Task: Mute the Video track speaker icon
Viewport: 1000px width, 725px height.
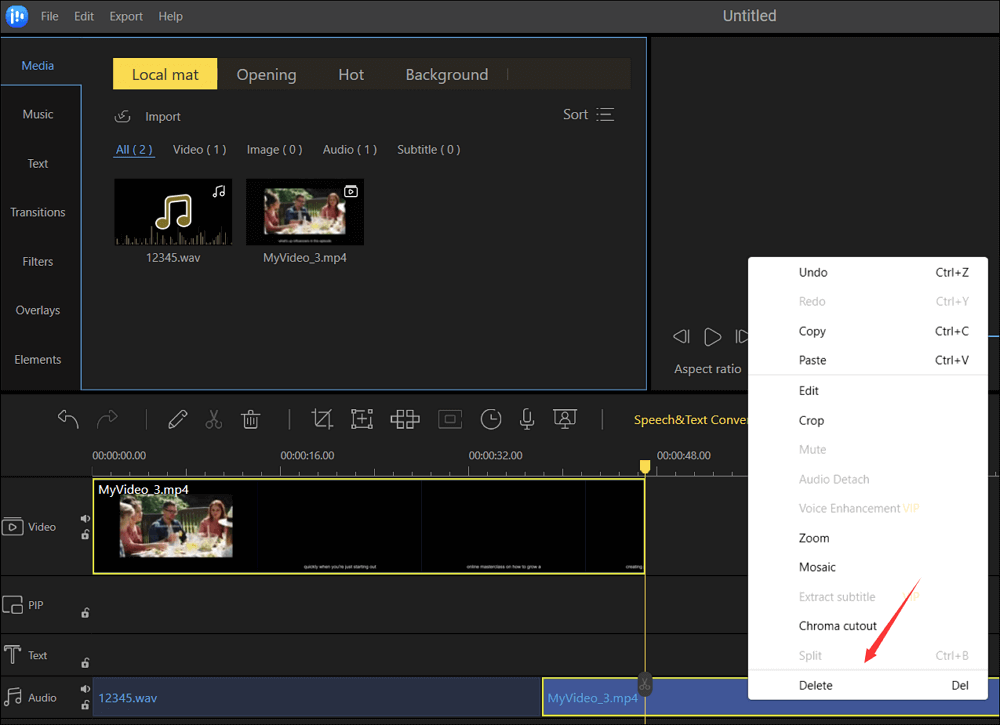Action: coord(85,519)
